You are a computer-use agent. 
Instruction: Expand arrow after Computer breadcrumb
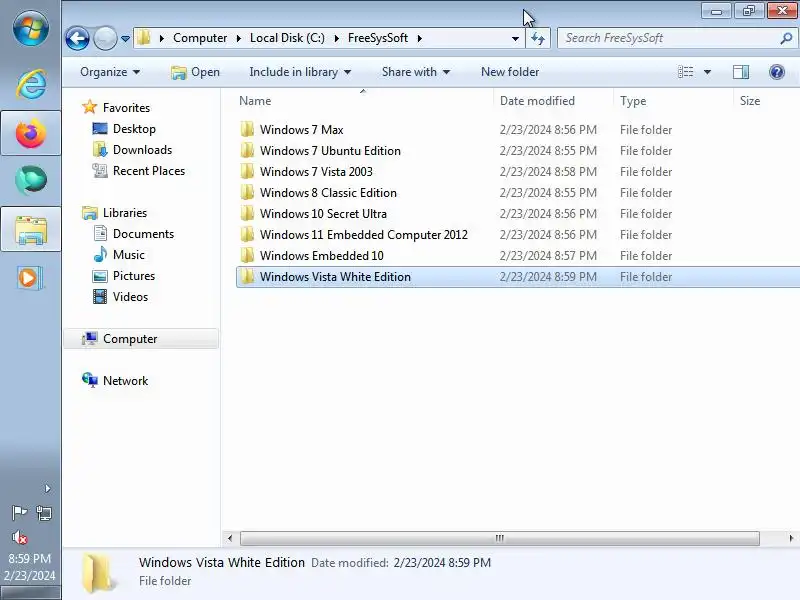(238, 39)
